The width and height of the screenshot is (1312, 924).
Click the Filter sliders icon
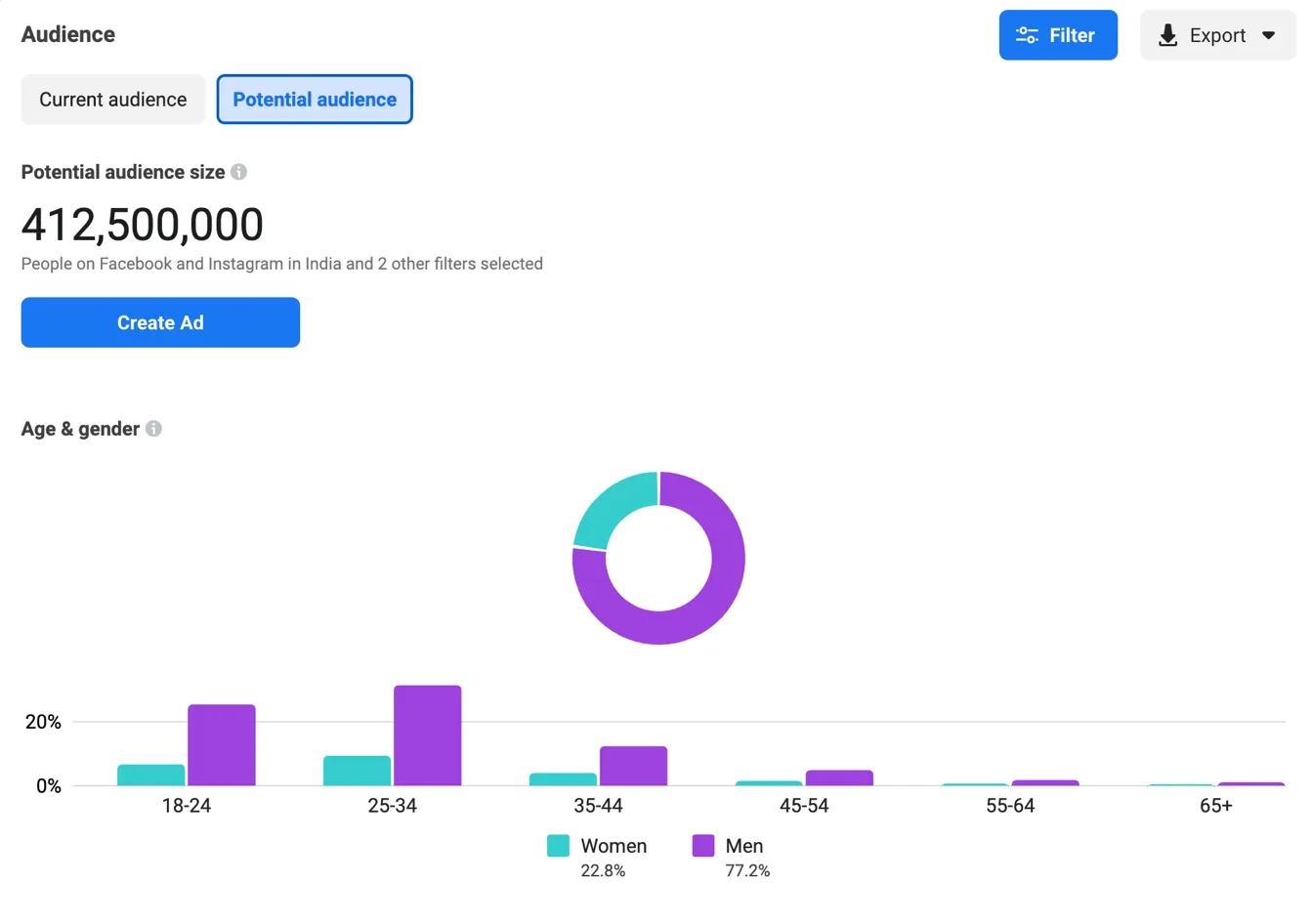1027,35
